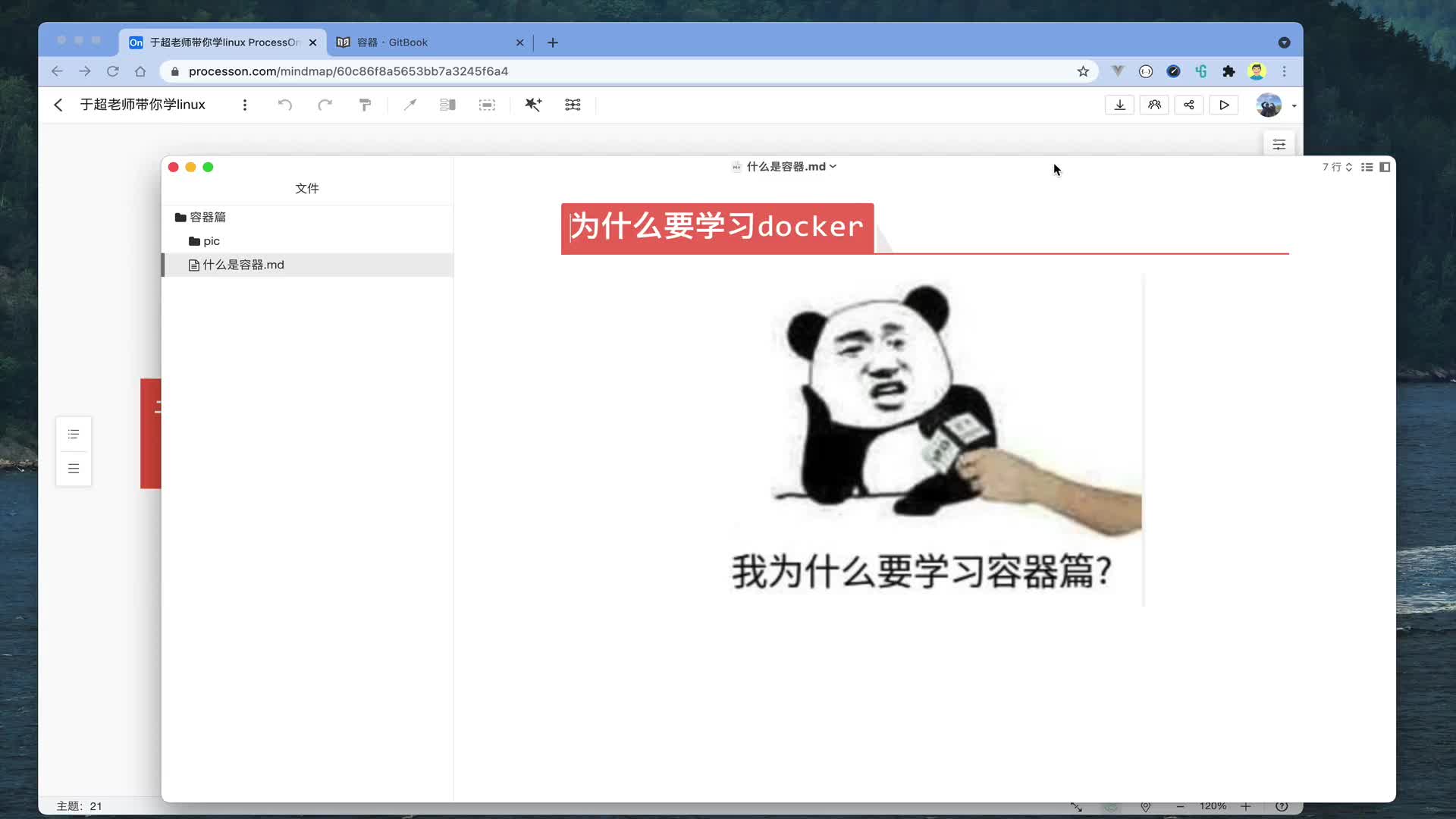The image size is (1456, 819).
Task: Open the style magic wand tool
Action: point(533,105)
